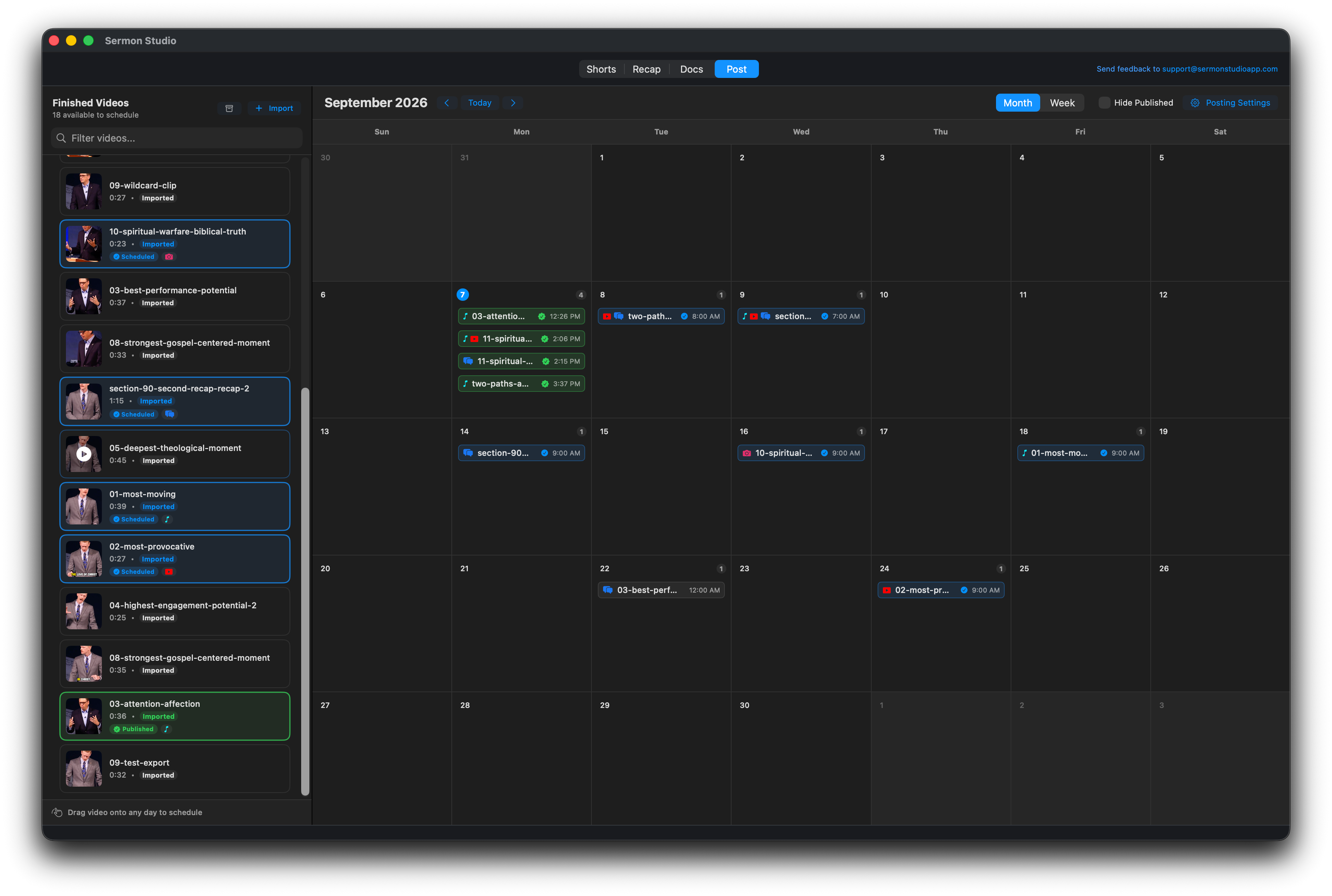
Task: Click TikTok icon on 01-most-mo event Sept 18
Action: pos(1024,453)
